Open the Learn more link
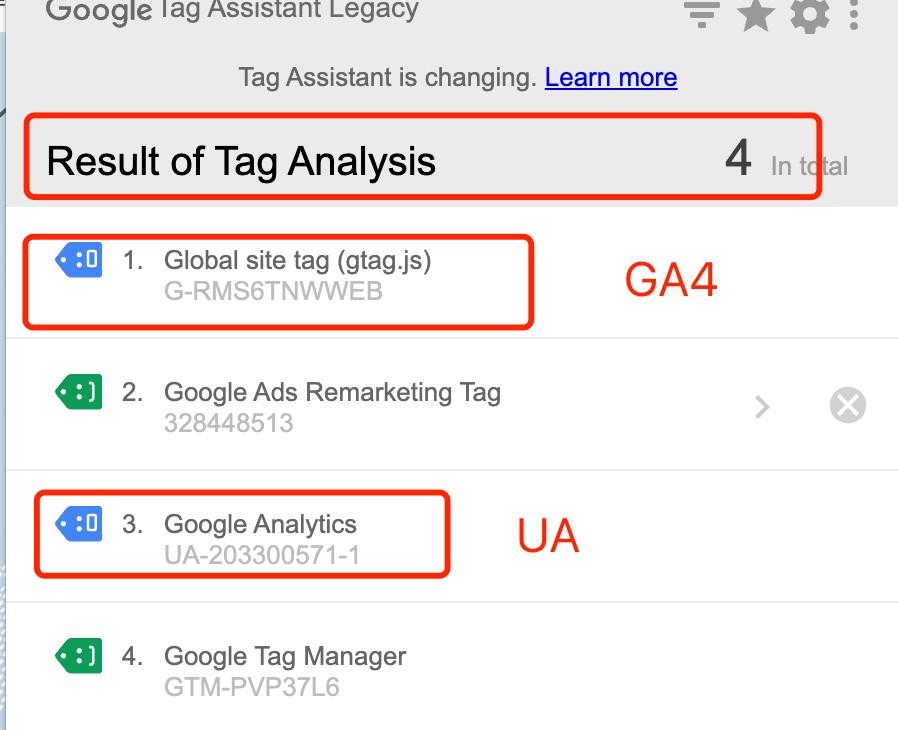Viewport: 898px width, 730px height. [611, 77]
